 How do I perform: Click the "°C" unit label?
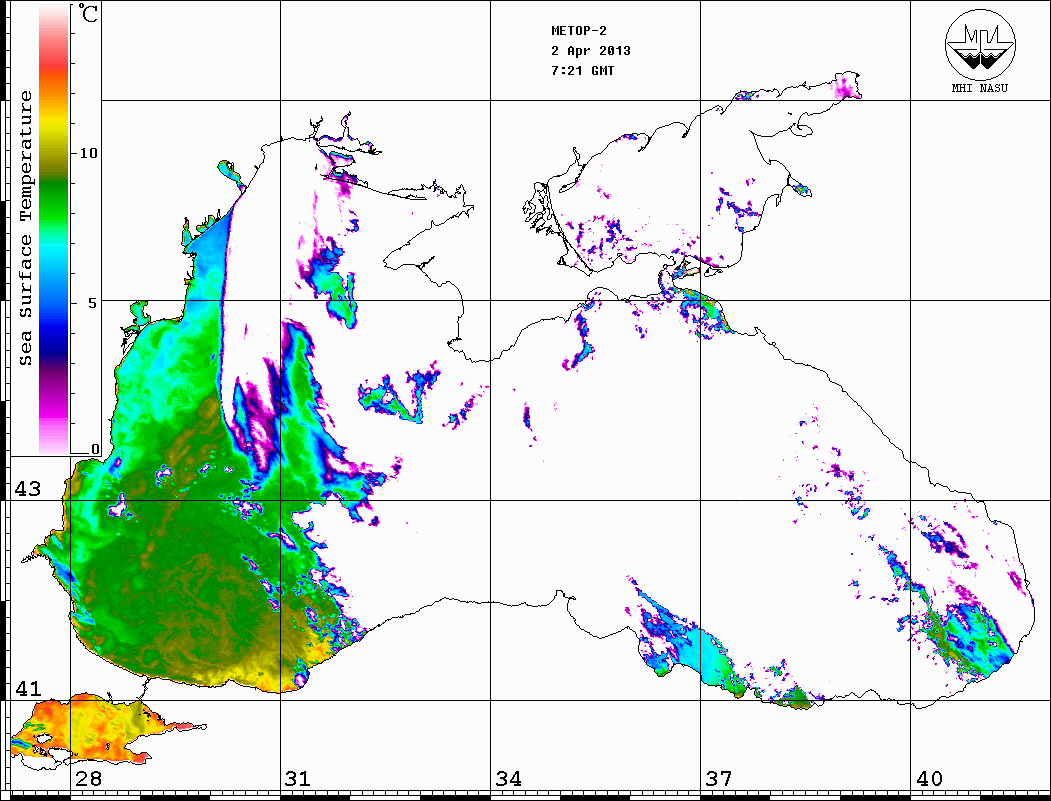tap(88, 13)
